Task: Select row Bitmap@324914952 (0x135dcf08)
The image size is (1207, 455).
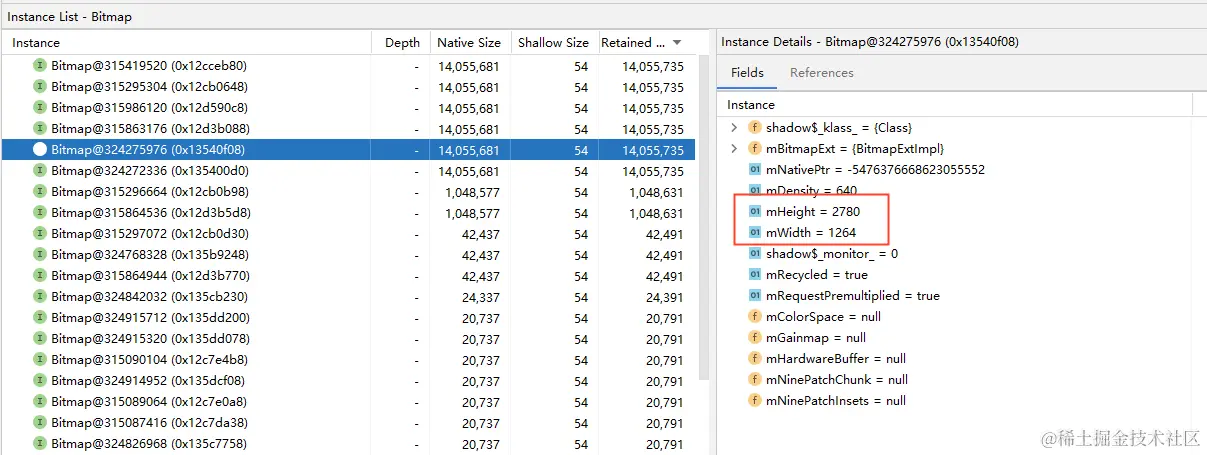Action: coord(347,381)
